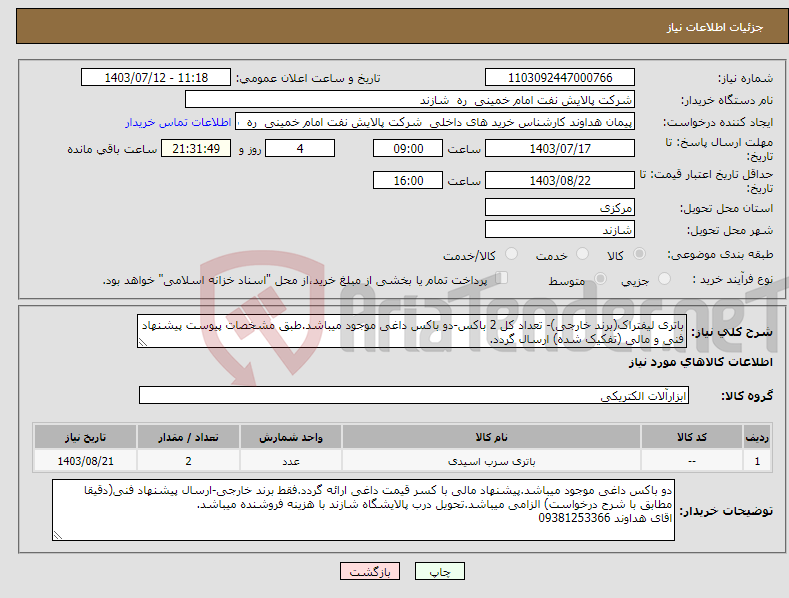Click the جزئیات اطلاعات نیاز header title

click(715, 27)
